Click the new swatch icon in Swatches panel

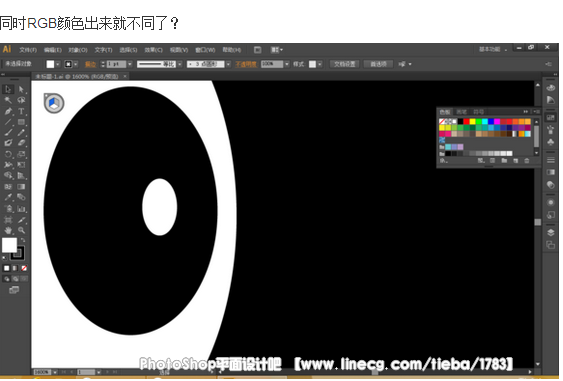click(x=516, y=161)
